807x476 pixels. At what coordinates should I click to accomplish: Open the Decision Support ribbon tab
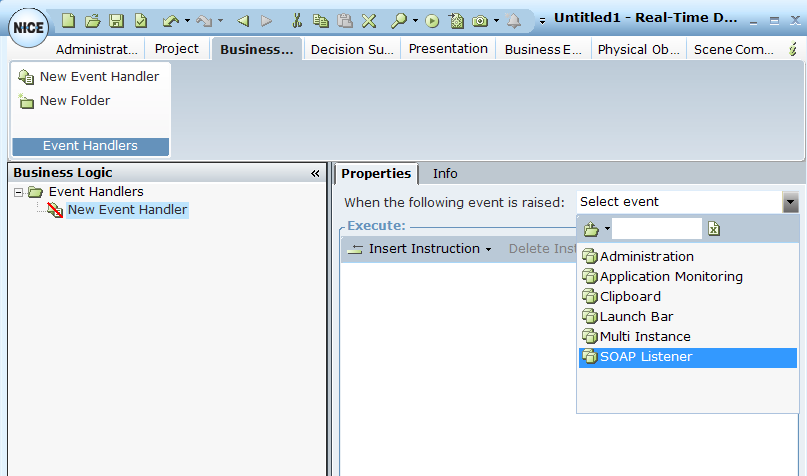pos(351,49)
